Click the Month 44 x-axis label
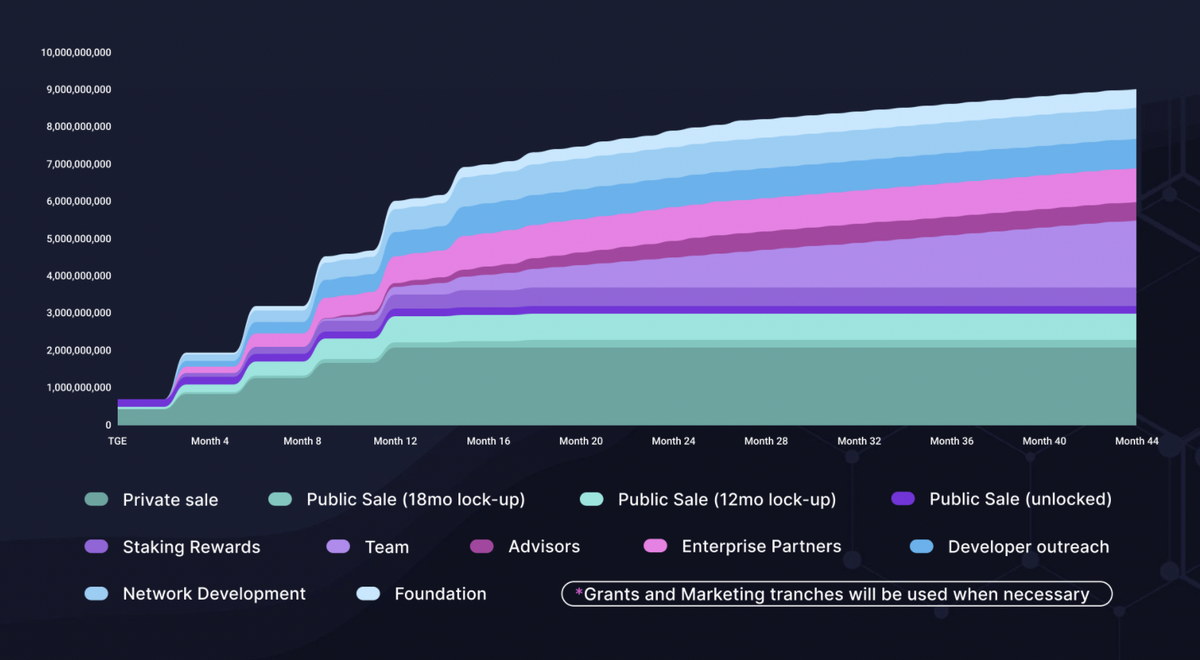Viewport: 1200px width, 660px height. [x=1136, y=441]
